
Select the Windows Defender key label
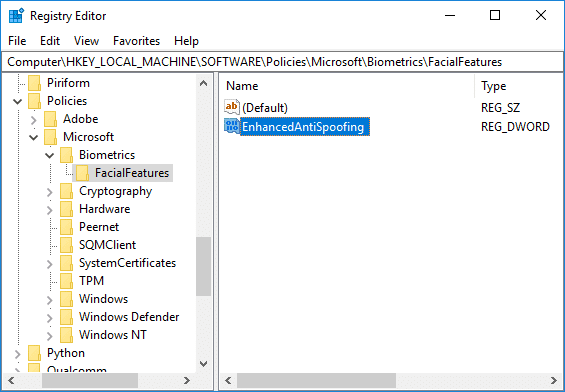pyautogui.click(x=129, y=317)
